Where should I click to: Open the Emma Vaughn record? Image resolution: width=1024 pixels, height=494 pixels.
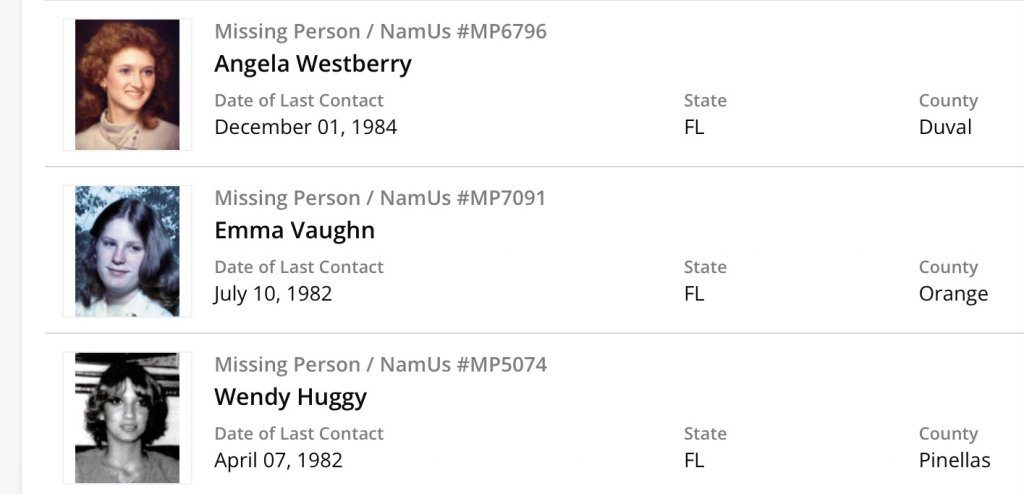coord(294,230)
